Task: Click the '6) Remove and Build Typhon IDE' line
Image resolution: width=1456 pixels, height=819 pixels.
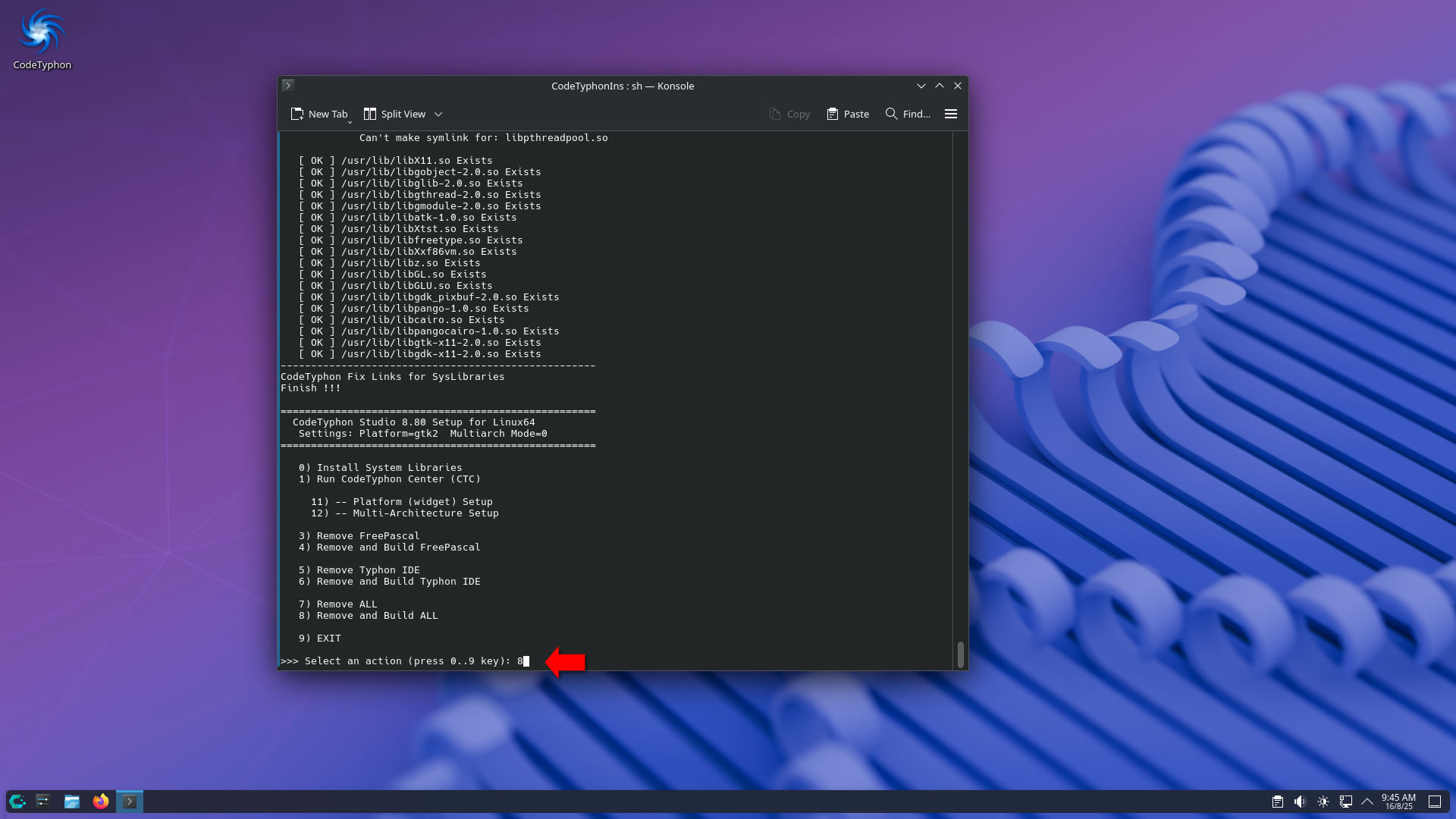Action: pyautogui.click(x=390, y=582)
